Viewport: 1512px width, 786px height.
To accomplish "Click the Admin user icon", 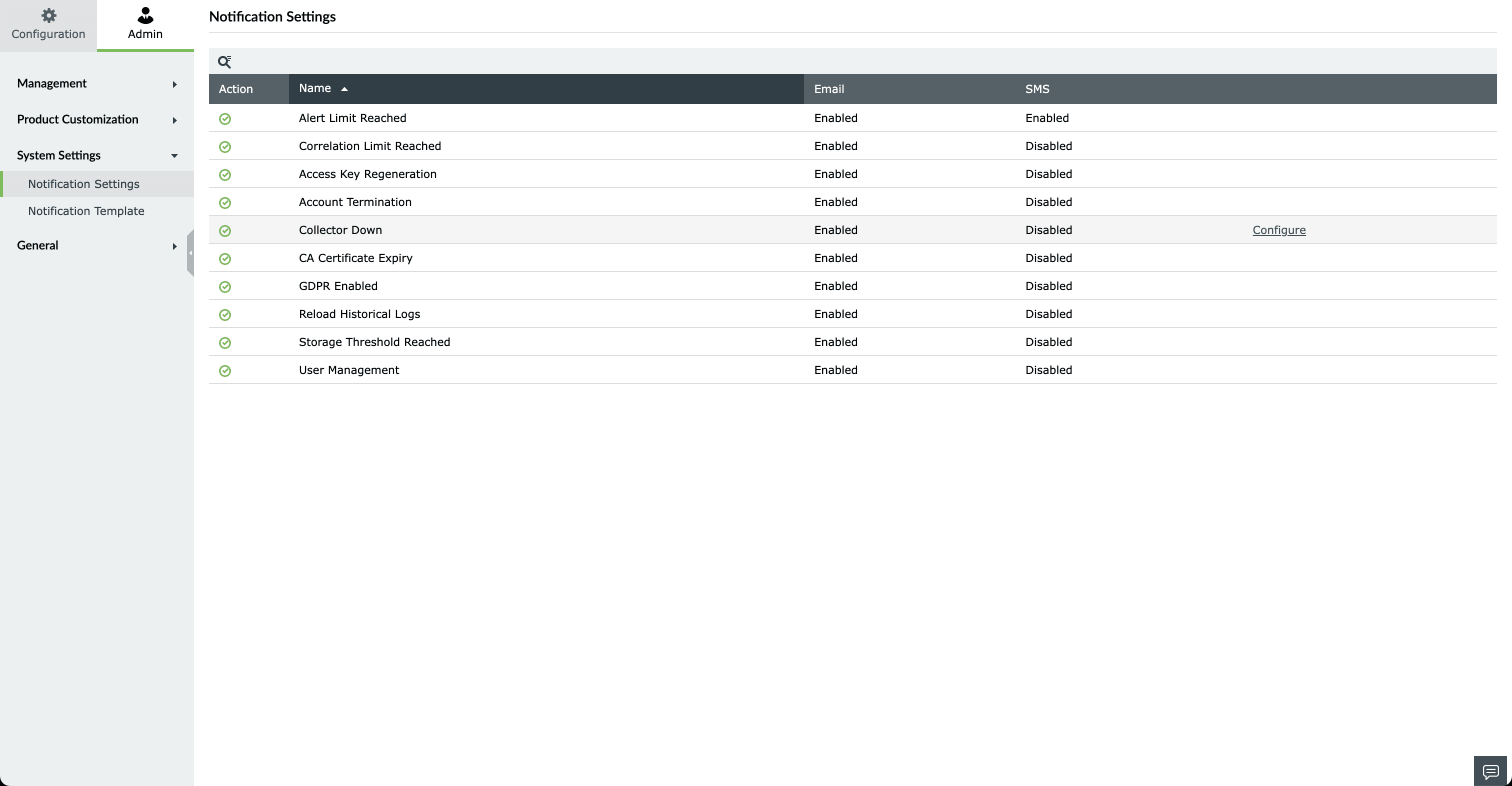I will 145,15.
